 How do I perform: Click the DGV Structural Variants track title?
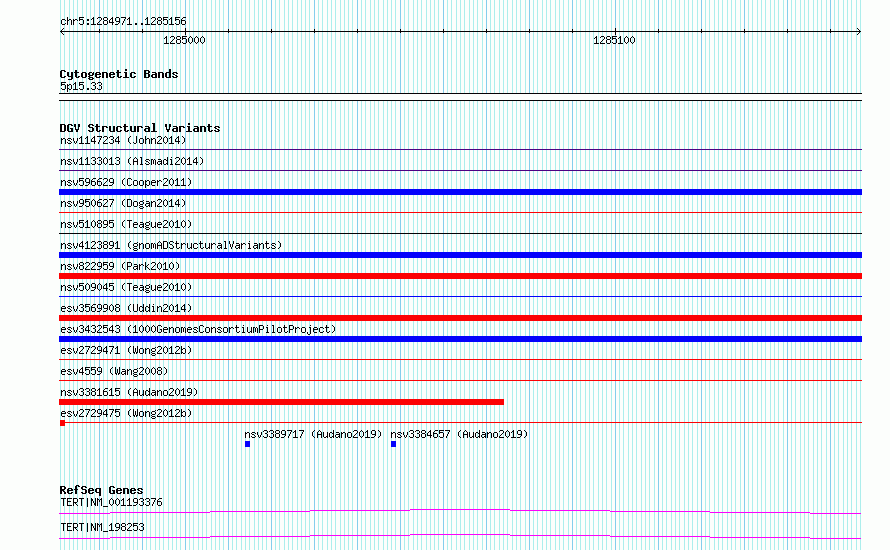[x=140, y=128]
